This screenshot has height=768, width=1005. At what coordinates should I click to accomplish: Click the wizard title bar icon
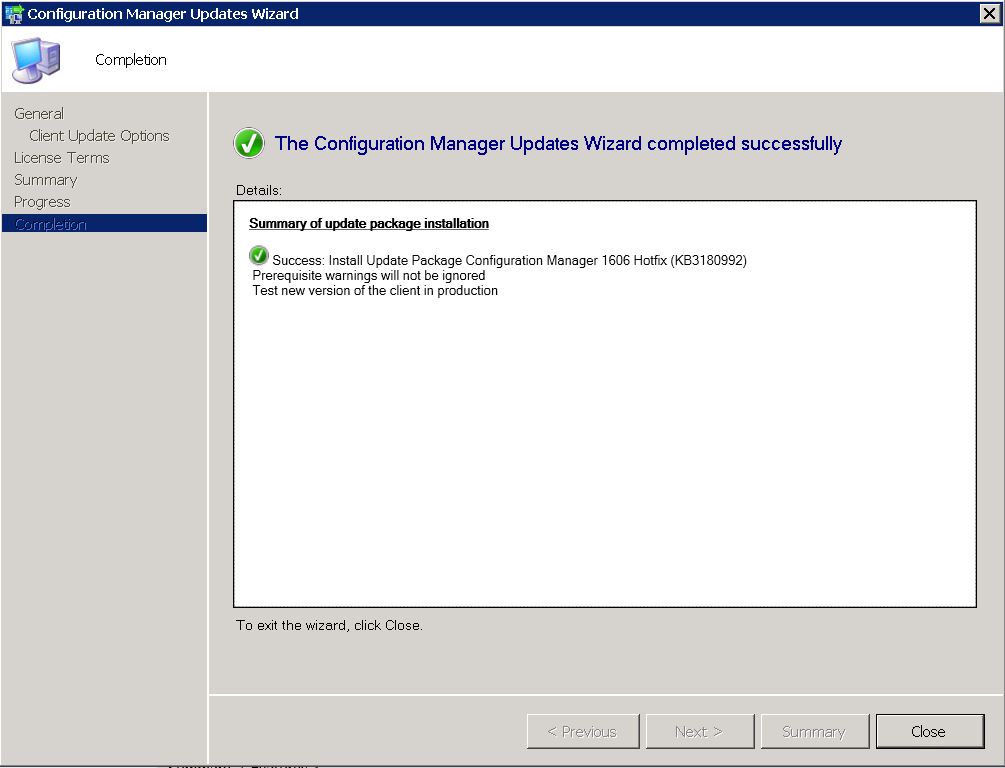[x=14, y=13]
